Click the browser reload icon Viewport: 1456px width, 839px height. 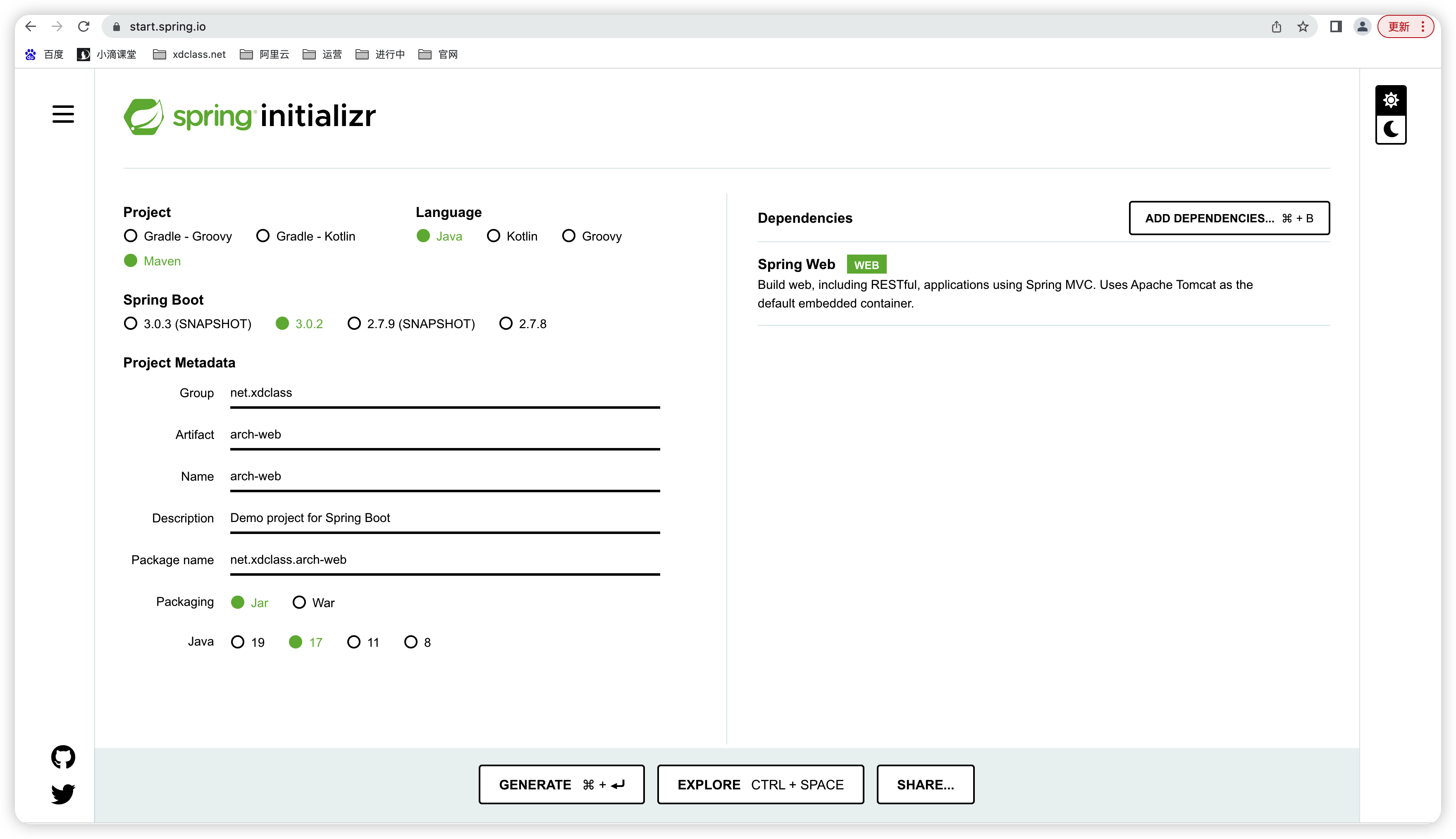pyautogui.click(x=84, y=26)
